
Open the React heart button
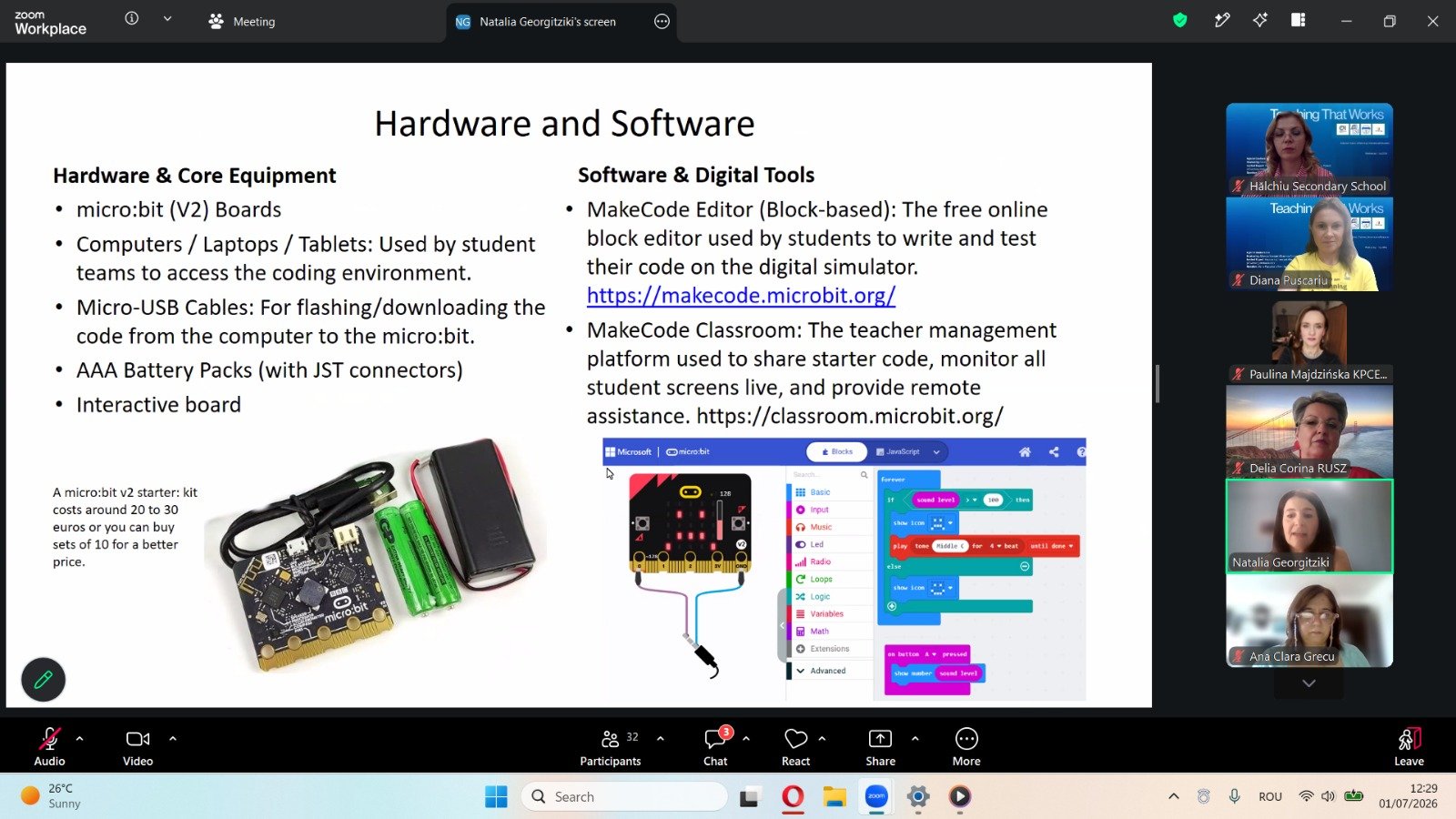tap(796, 747)
